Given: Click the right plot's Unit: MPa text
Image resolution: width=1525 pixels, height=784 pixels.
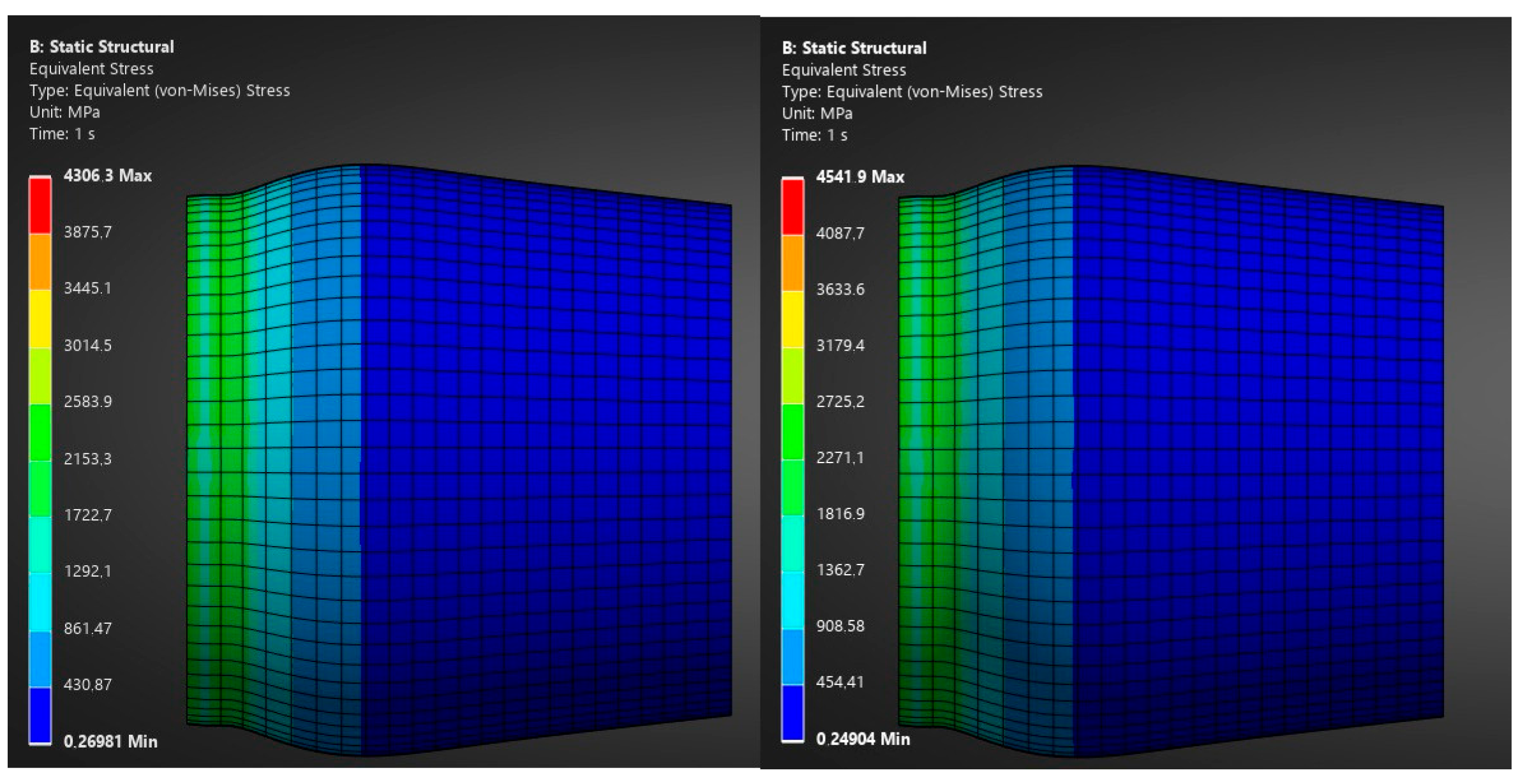Looking at the screenshot, I should [x=817, y=114].
